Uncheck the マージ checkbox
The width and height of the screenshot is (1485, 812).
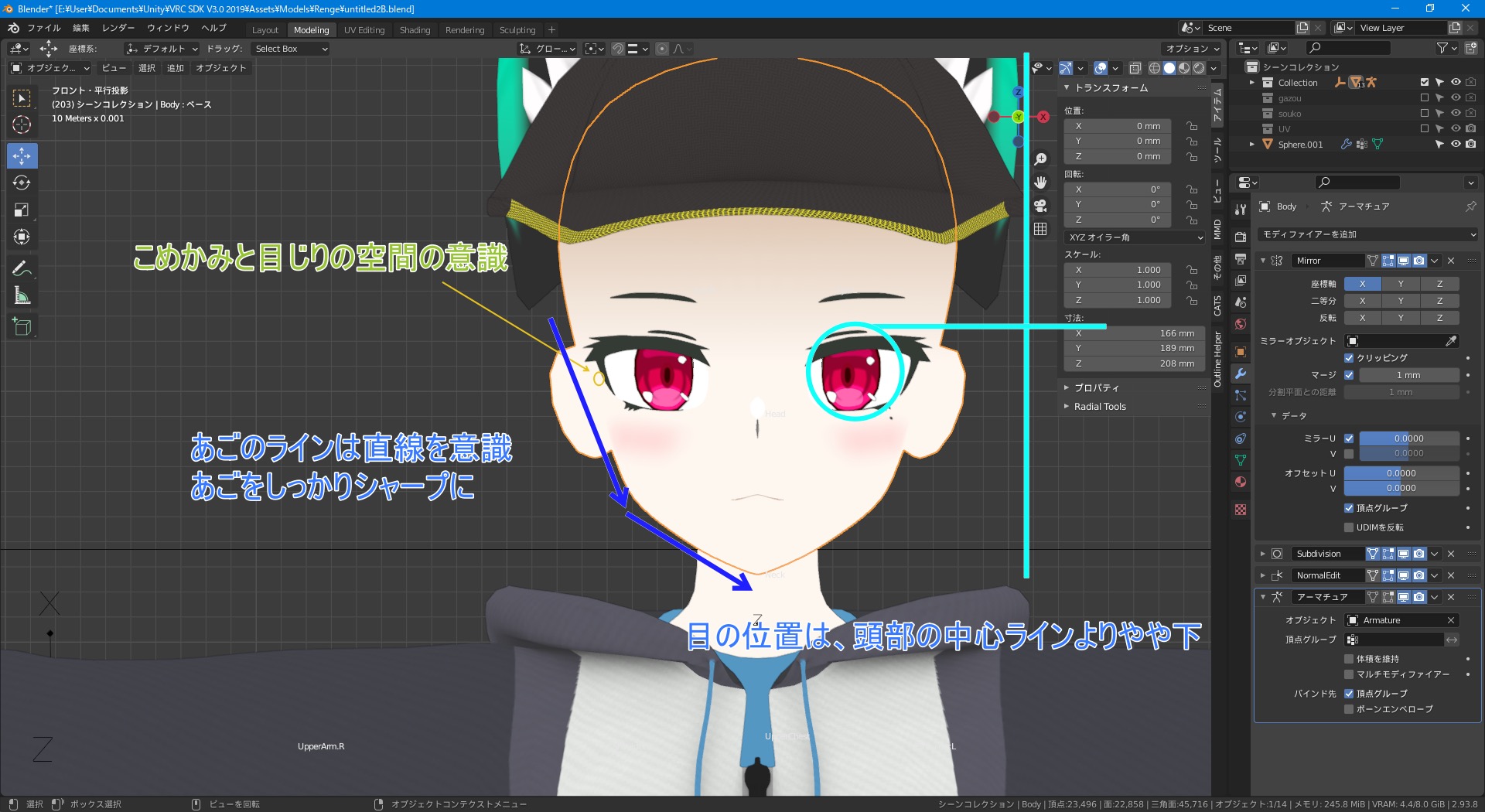[1349, 375]
